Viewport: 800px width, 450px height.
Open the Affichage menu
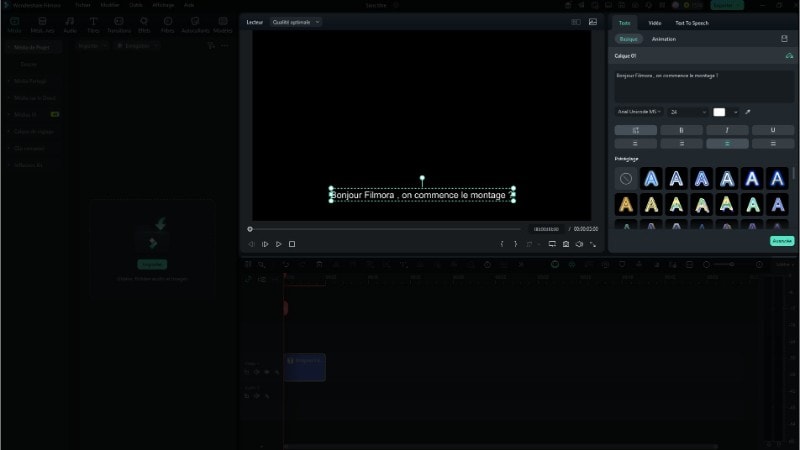click(163, 5)
